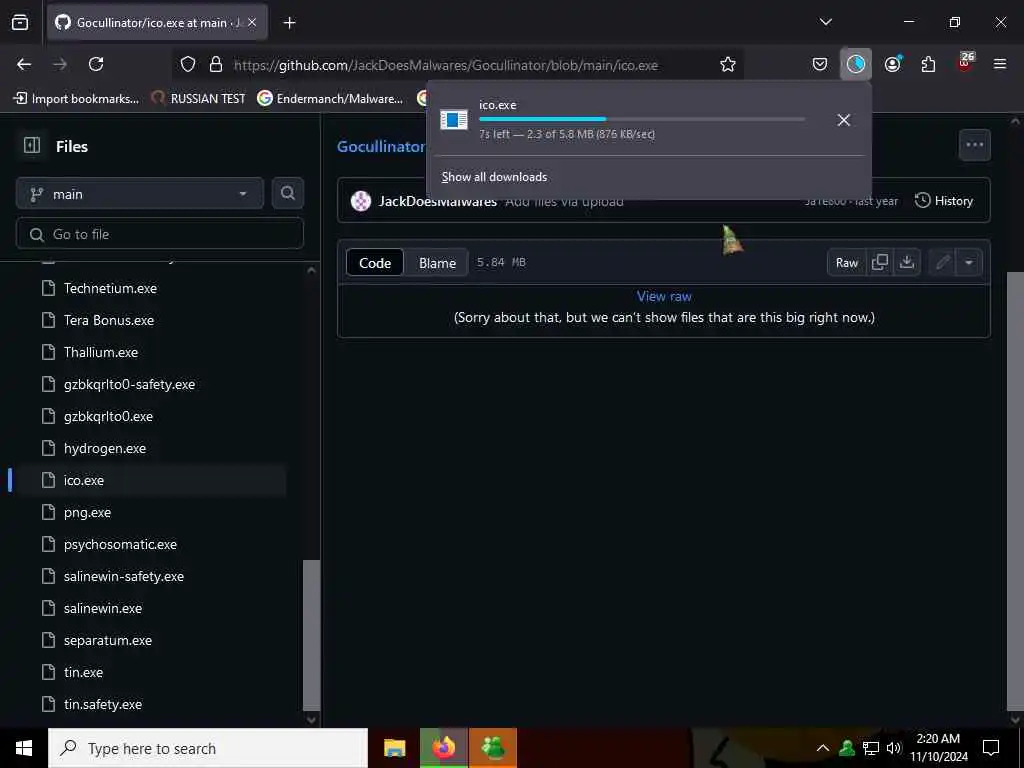Expand the edit options dropdown arrow
The height and width of the screenshot is (768, 1024).
point(969,263)
